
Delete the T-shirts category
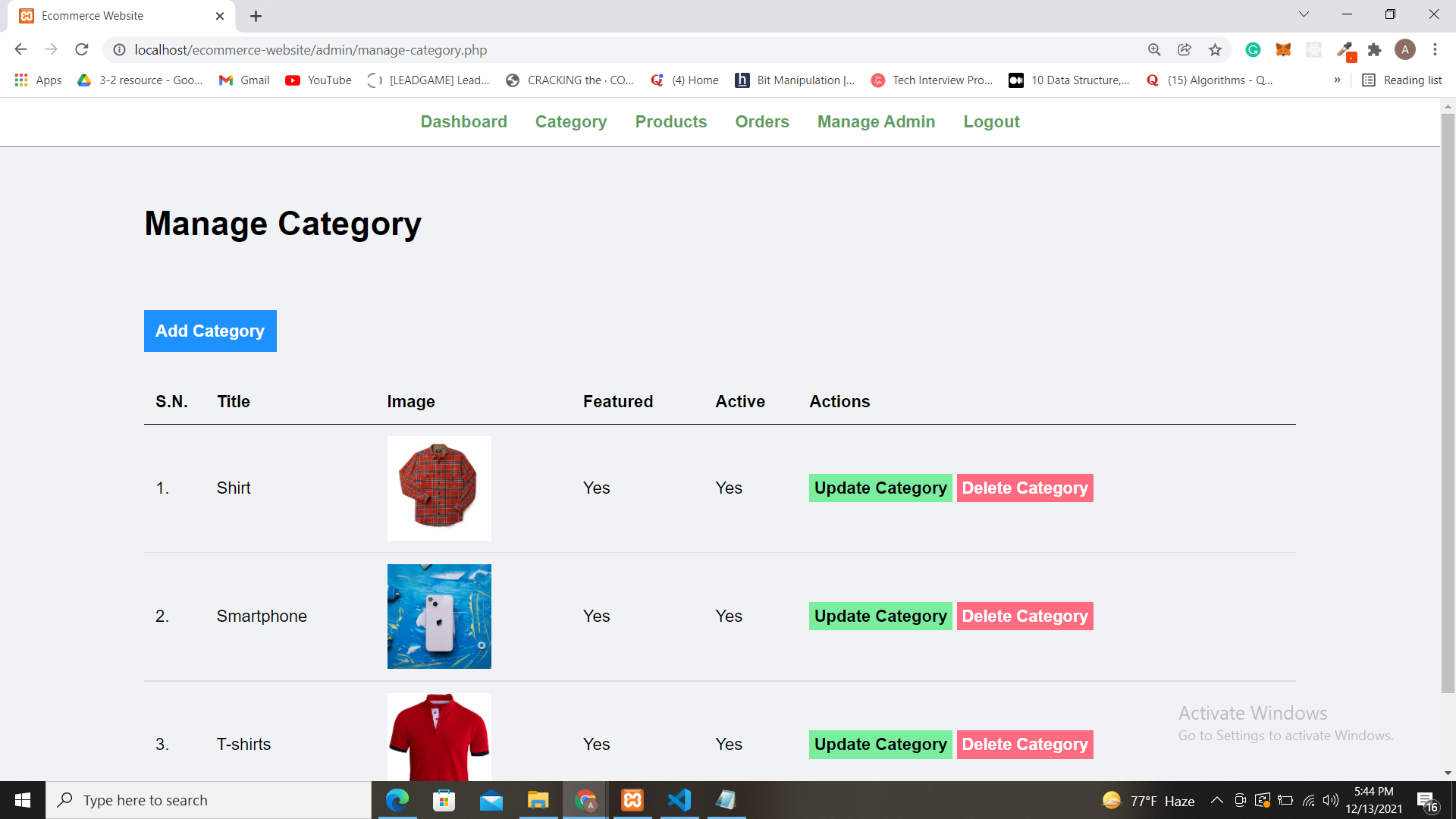coord(1025,744)
